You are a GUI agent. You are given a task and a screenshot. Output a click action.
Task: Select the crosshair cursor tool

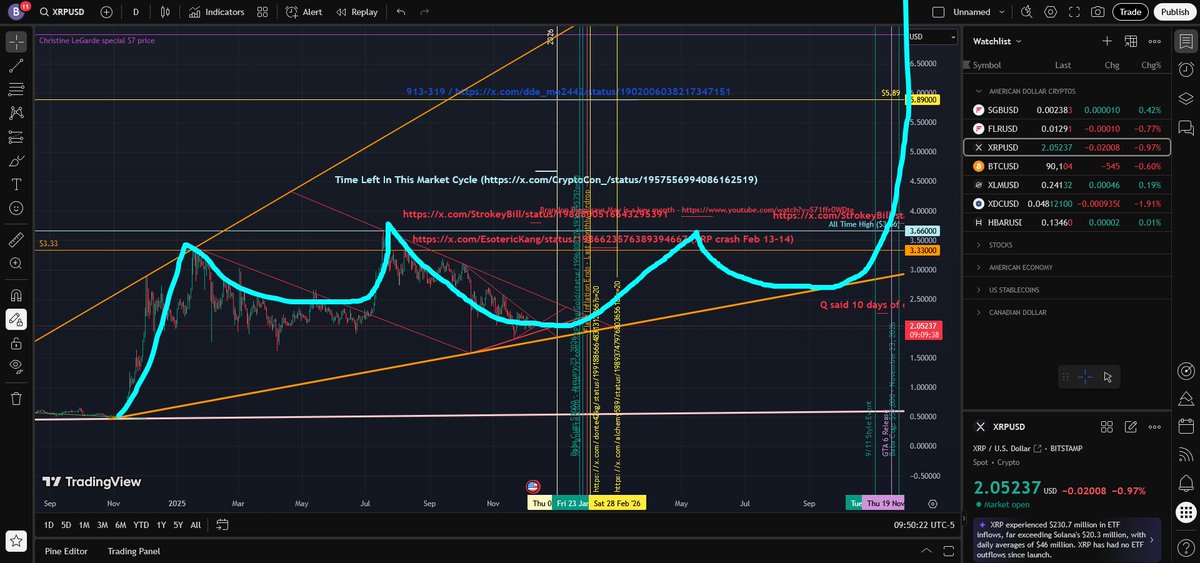click(16, 41)
